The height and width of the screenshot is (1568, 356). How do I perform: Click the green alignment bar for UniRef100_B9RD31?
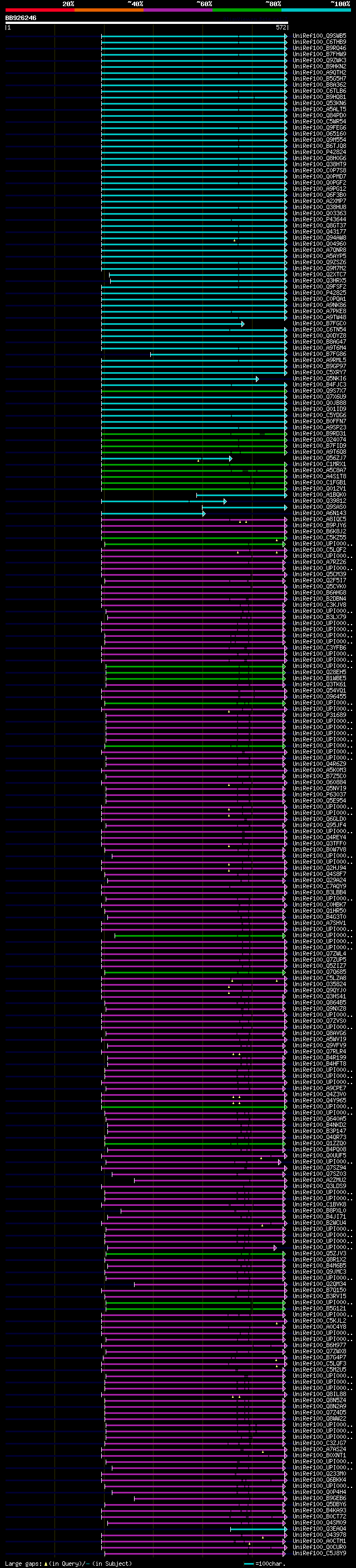click(x=195, y=434)
